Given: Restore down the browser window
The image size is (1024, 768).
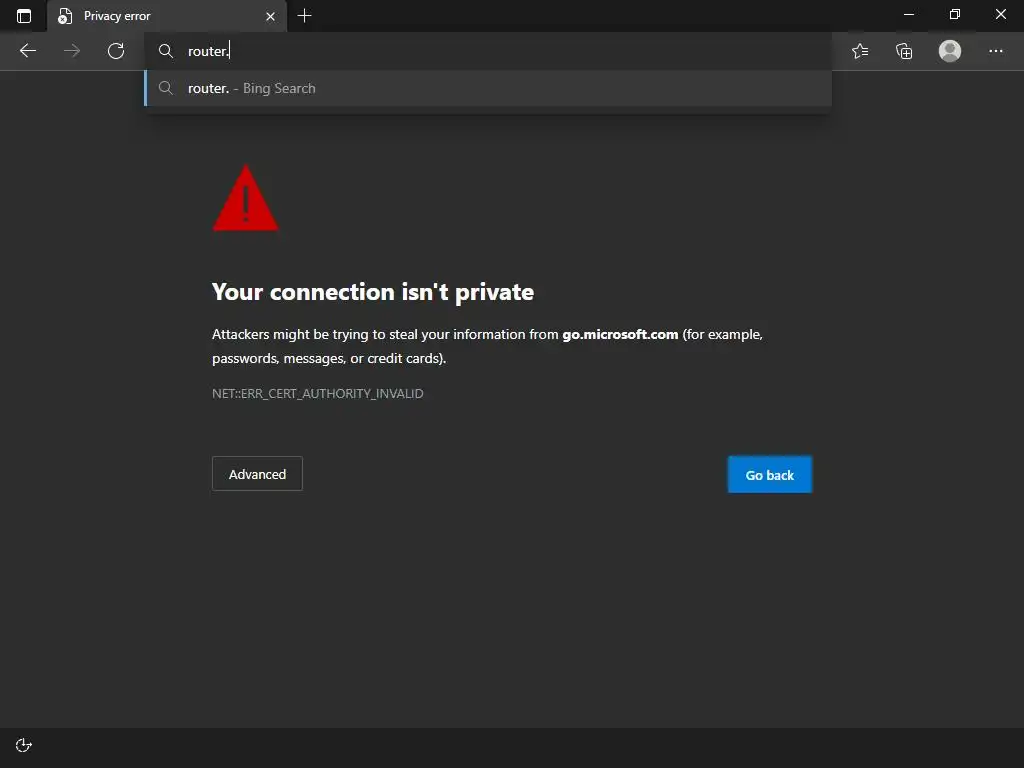Looking at the screenshot, I should click(955, 14).
